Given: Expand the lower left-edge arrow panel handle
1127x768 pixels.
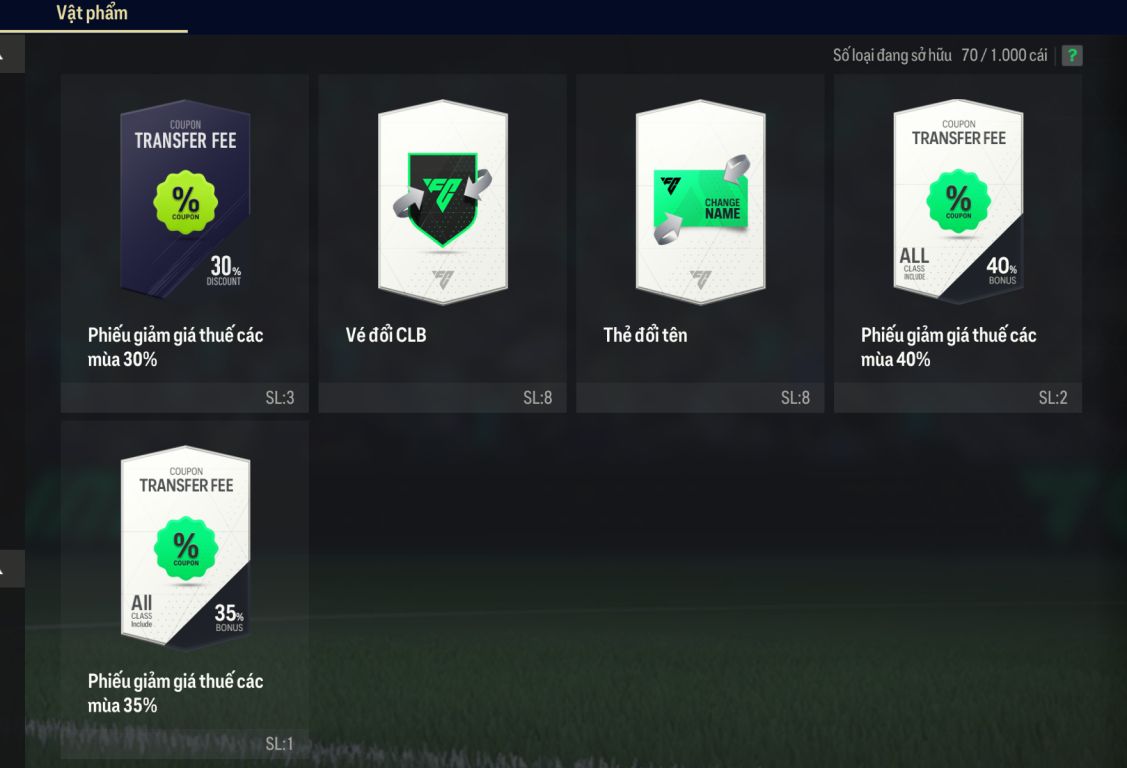Looking at the screenshot, I should tap(12, 569).
